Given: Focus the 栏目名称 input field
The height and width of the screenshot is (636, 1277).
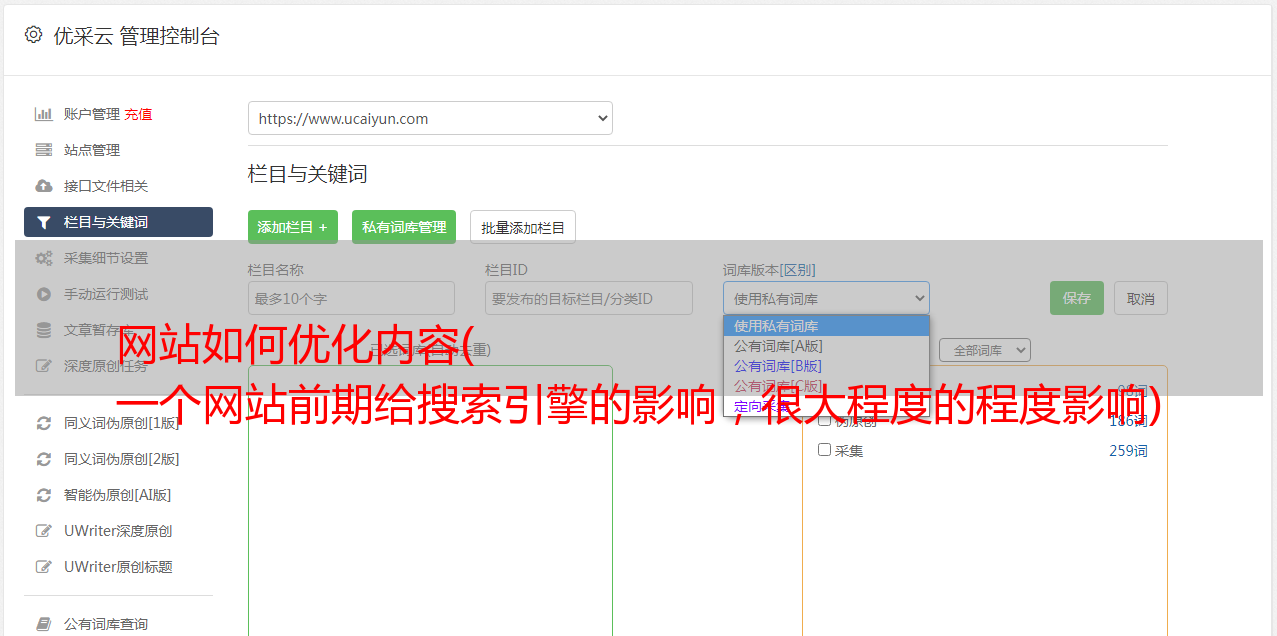Looking at the screenshot, I should 351,298.
